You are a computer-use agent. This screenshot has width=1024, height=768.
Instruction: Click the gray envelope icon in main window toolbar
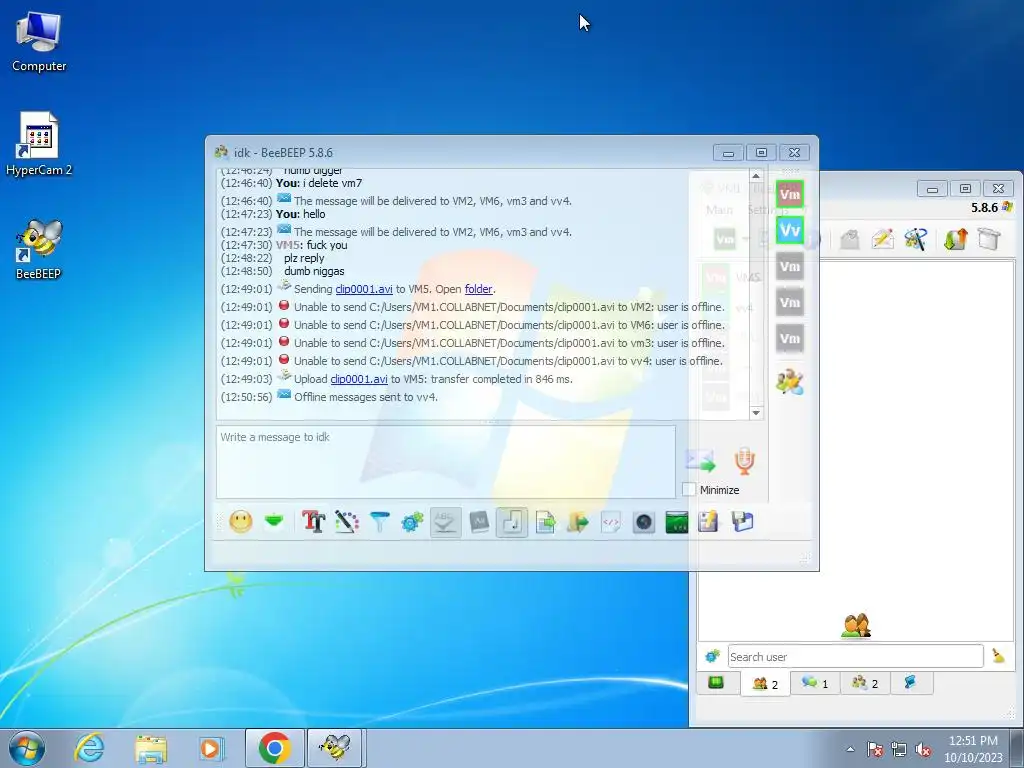849,239
